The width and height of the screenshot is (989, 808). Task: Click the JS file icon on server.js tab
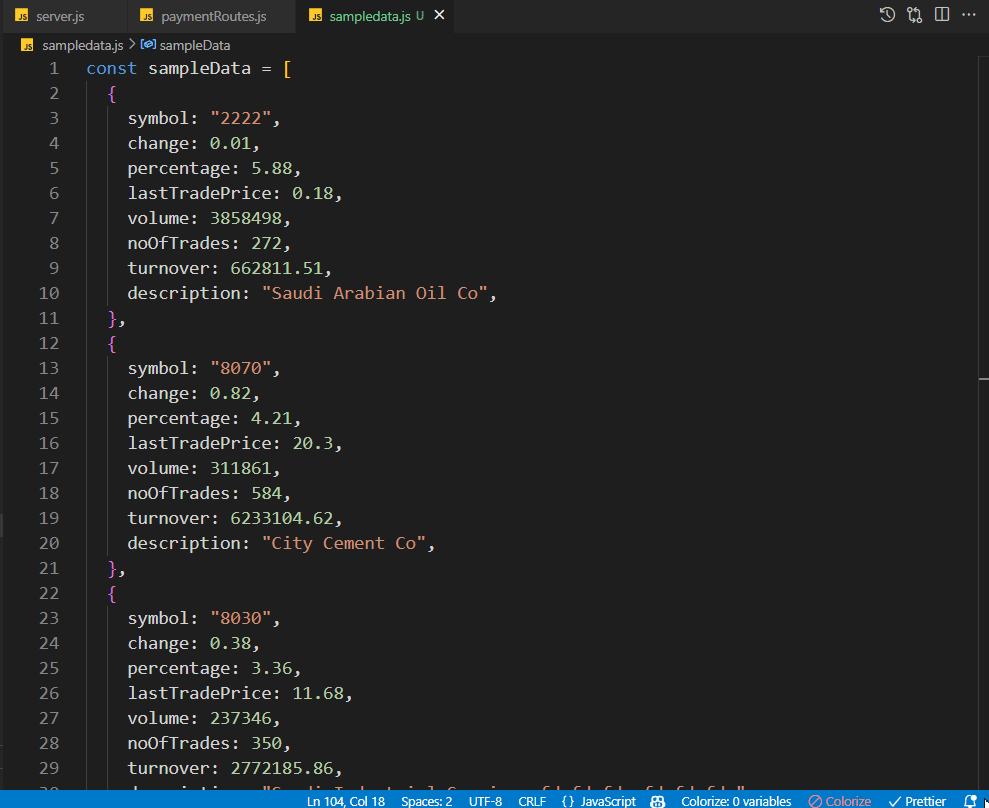[x=21, y=16]
